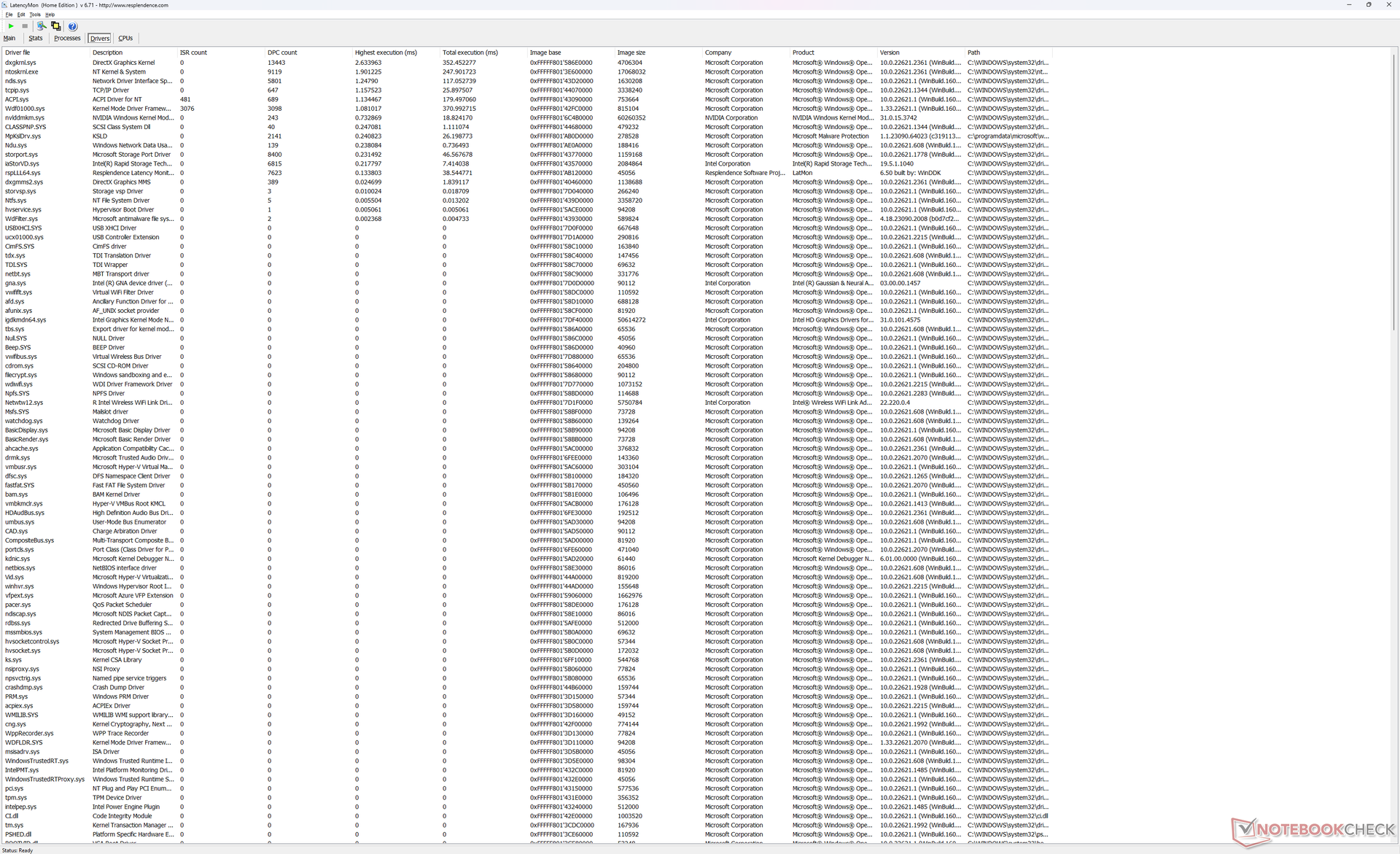Click the monitor with magnifier toolbar icon
Screen dimensions: 1400x854
[x=42, y=26]
